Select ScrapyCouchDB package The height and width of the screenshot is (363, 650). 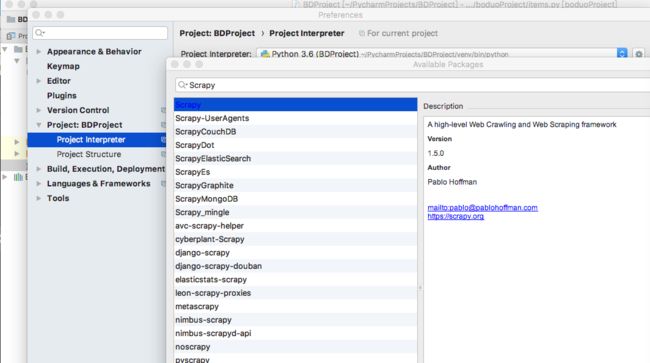click(x=296, y=131)
